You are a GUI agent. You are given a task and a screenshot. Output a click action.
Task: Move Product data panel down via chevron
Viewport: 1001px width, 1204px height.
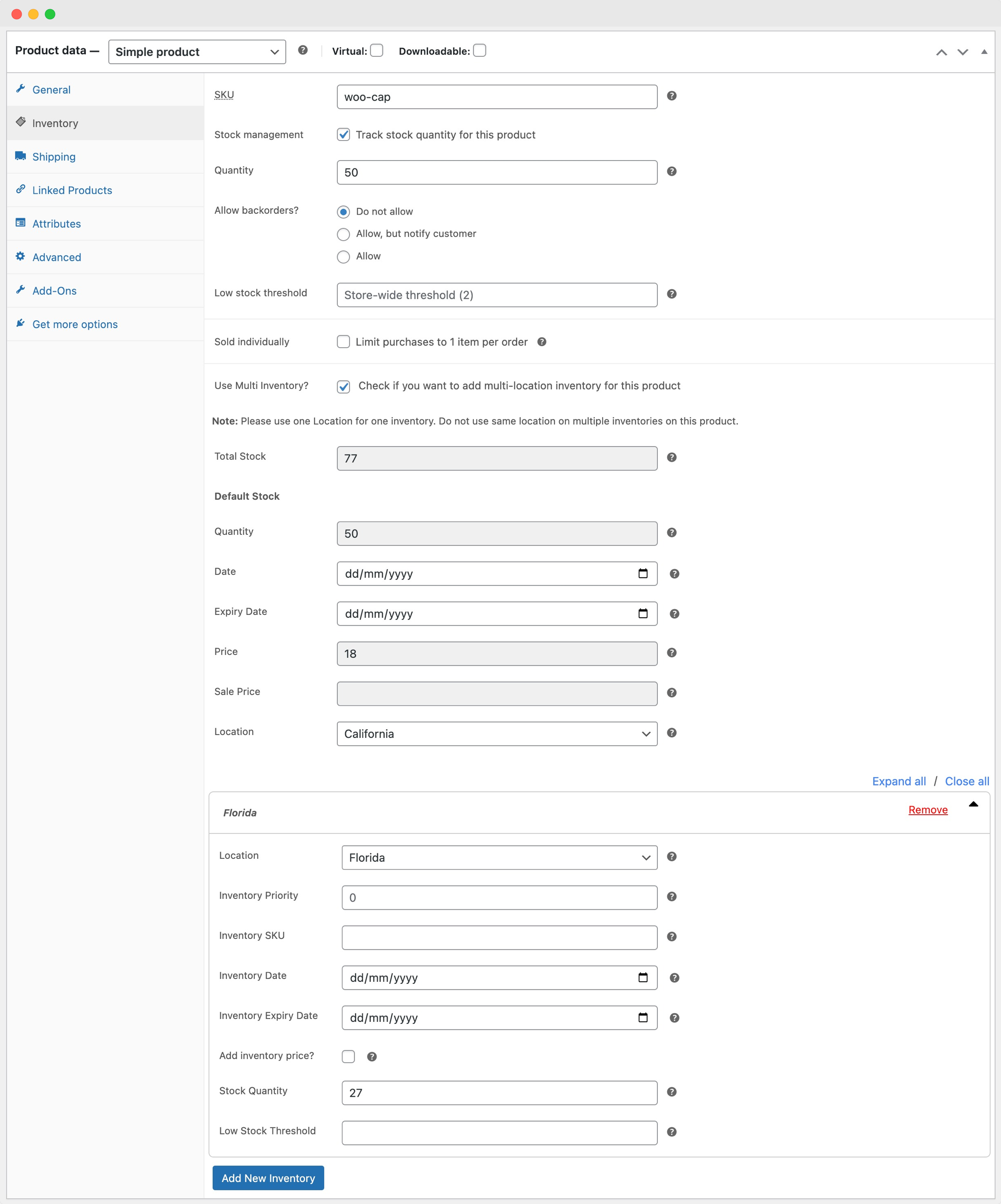[963, 52]
